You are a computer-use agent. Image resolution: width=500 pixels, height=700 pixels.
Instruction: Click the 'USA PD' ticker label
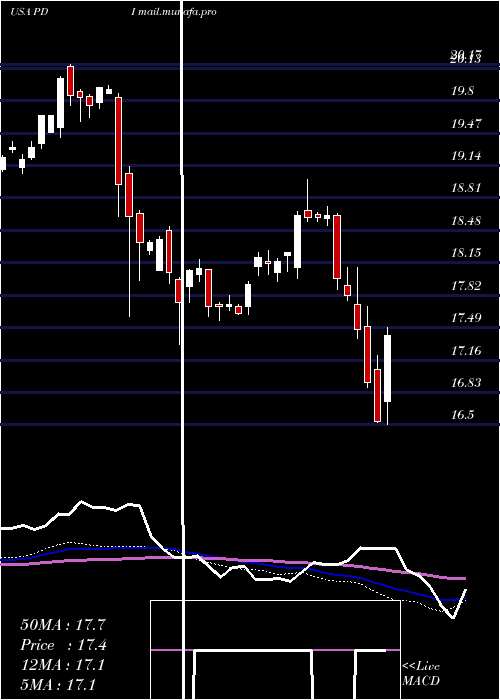29,12
